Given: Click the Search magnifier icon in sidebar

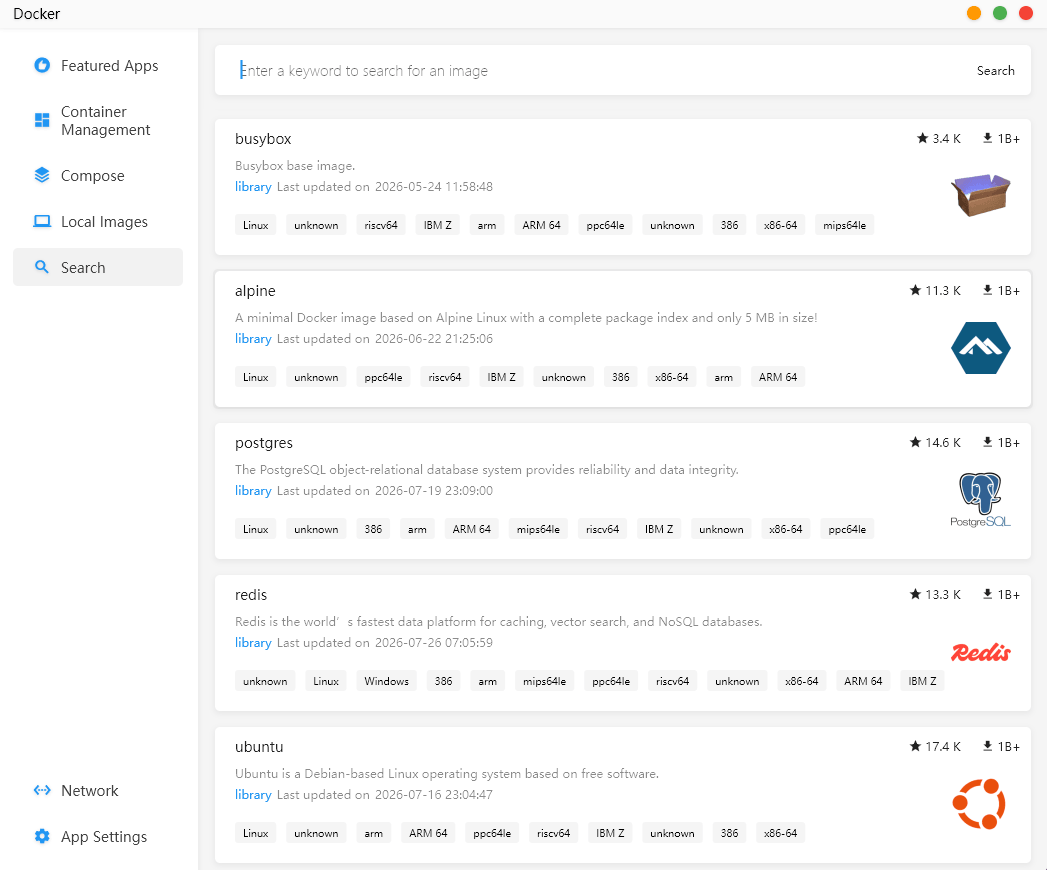Looking at the screenshot, I should point(41,267).
